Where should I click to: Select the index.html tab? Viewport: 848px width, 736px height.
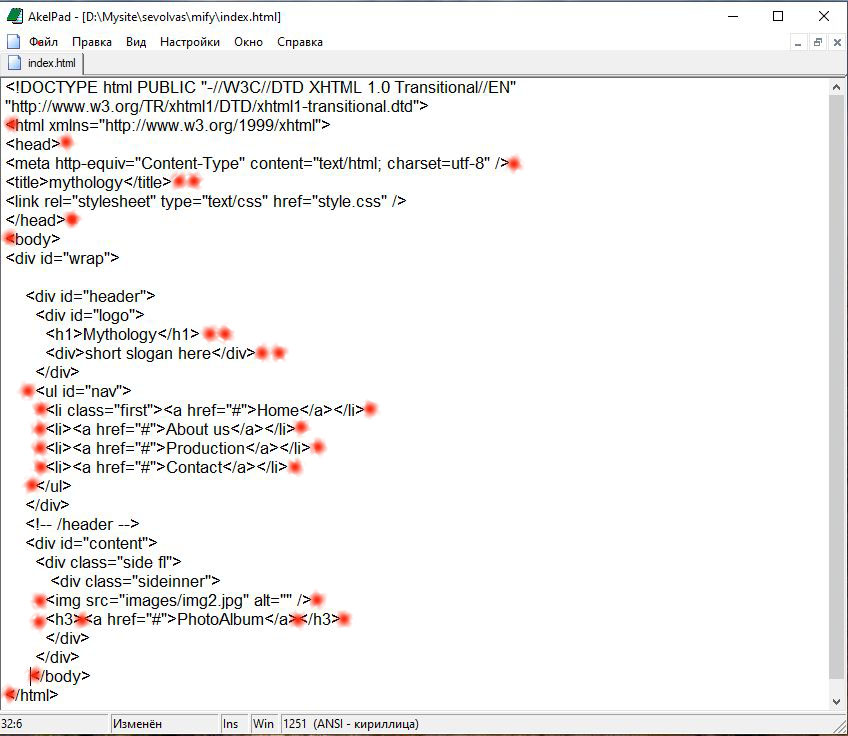pyautogui.click(x=46, y=64)
